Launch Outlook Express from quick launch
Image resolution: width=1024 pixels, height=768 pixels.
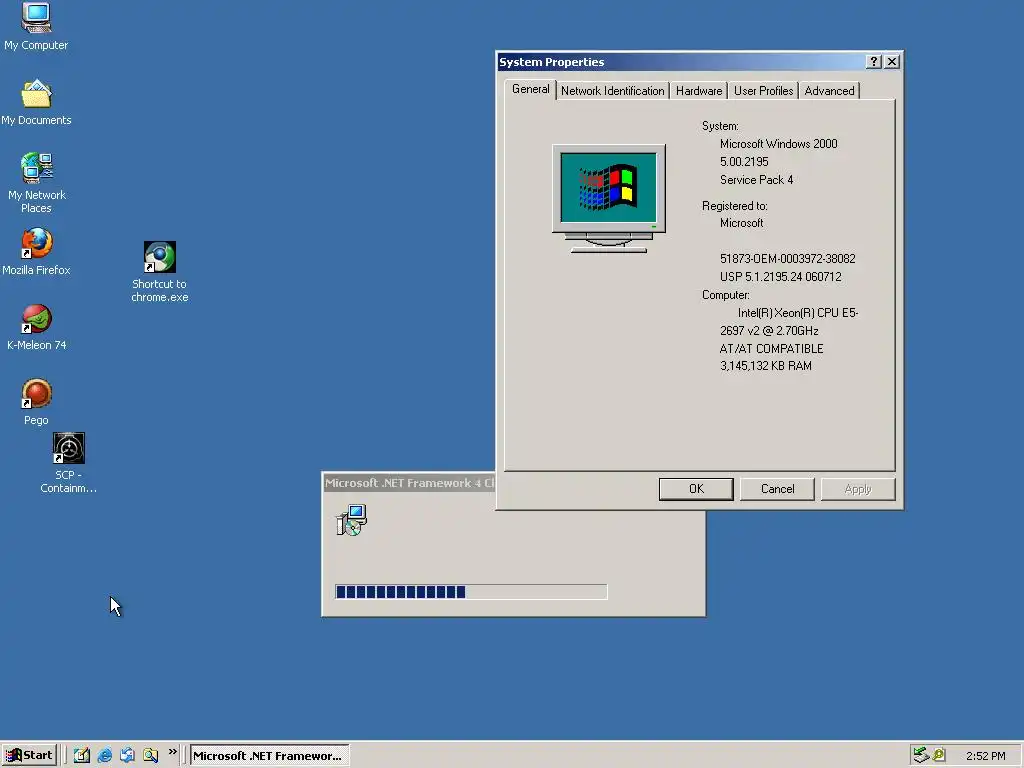pos(127,755)
